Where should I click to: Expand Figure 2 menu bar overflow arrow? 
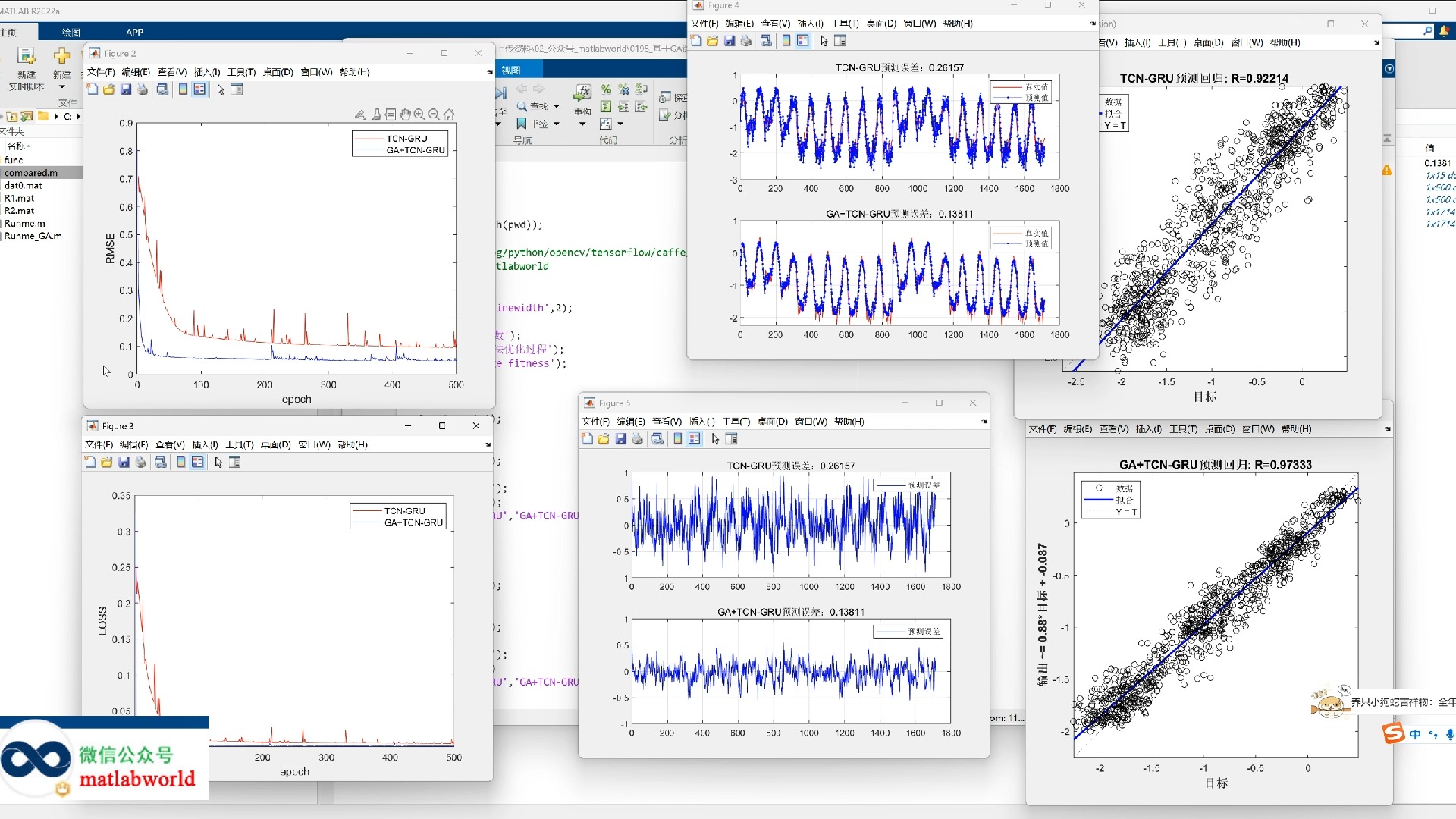489,72
